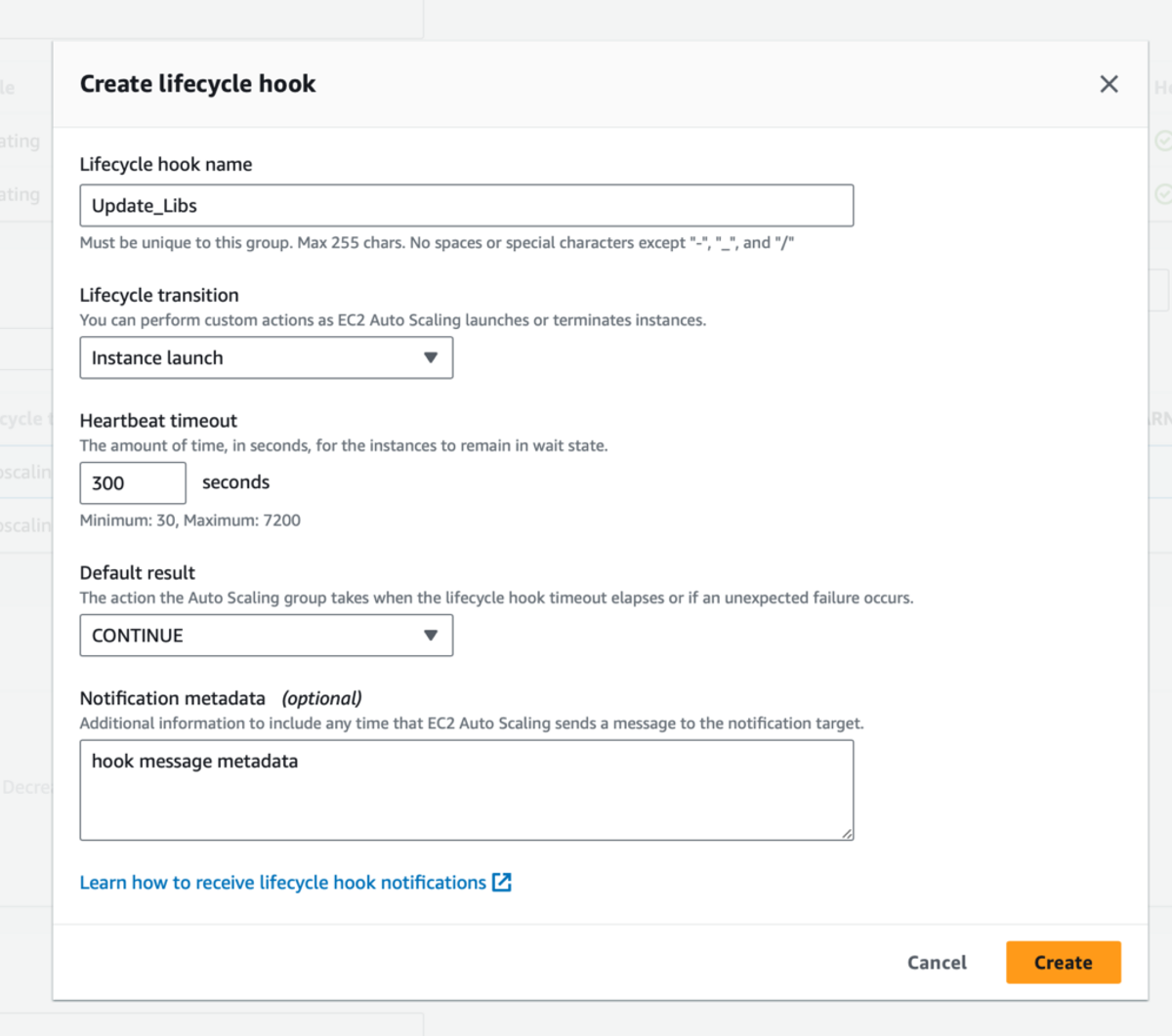Close the Create lifecycle hook dialog
The width and height of the screenshot is (1172, 1036).
1109,84
